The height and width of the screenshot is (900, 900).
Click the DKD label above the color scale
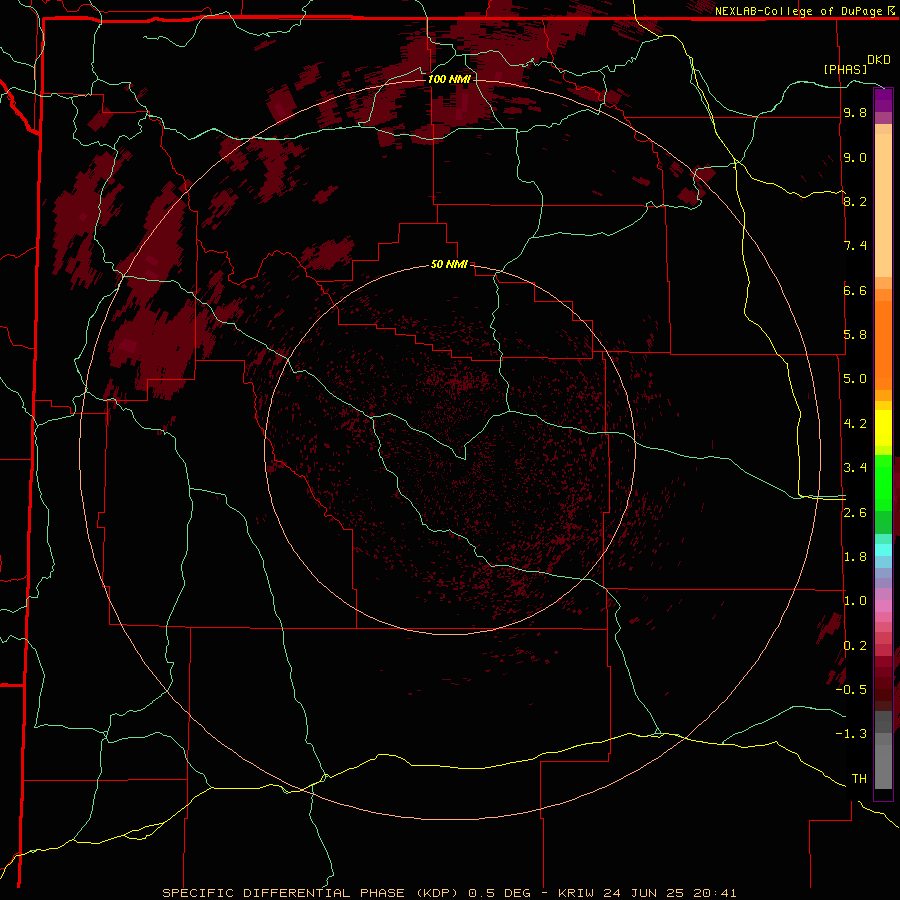click(879, 60)
